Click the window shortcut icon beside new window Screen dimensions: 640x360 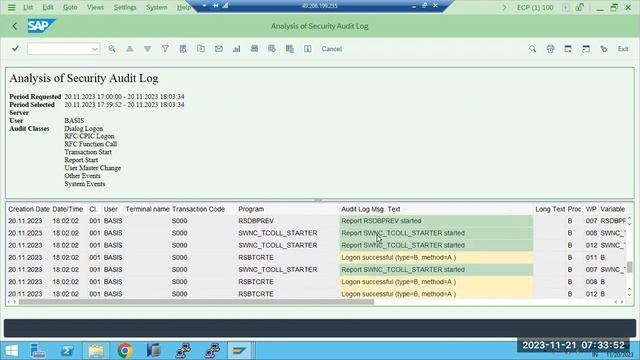[586, 49]
